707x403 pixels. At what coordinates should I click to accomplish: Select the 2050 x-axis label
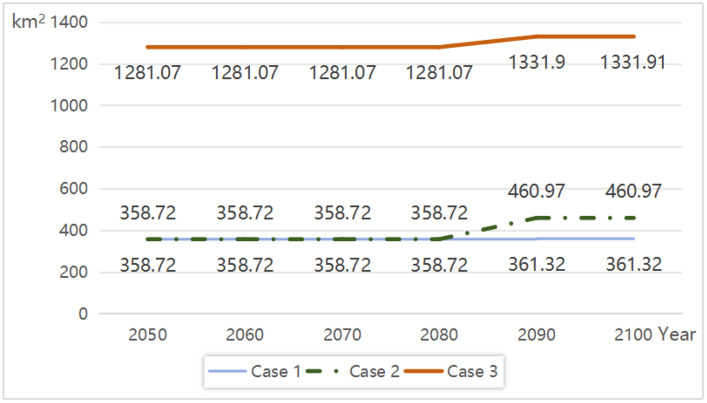click(147, 335)
